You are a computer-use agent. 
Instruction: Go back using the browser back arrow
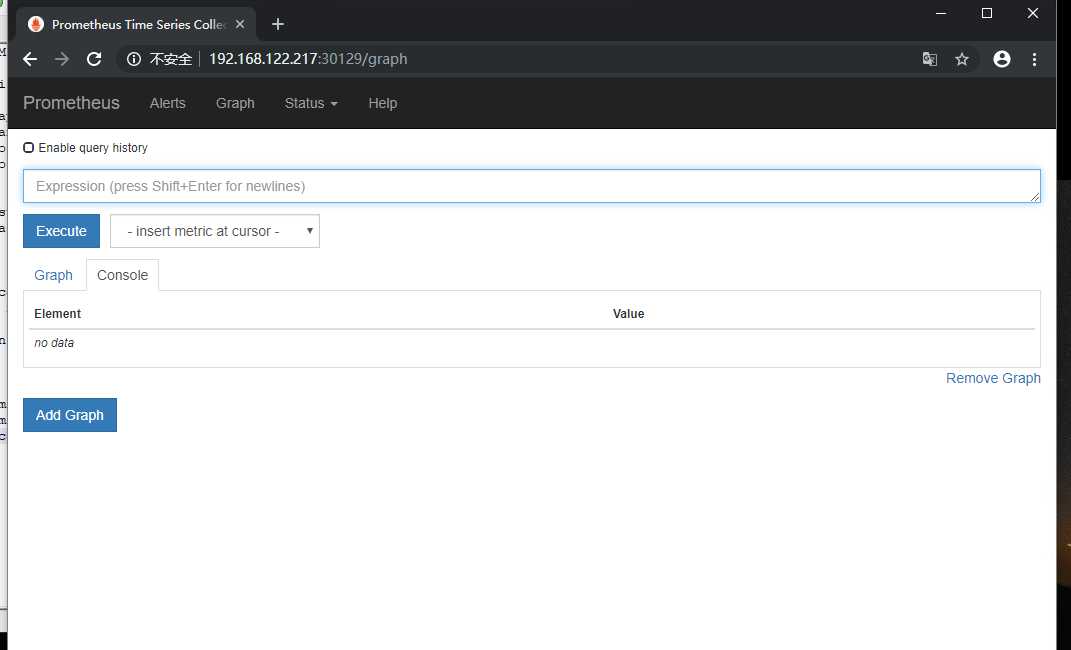[30, 59]
